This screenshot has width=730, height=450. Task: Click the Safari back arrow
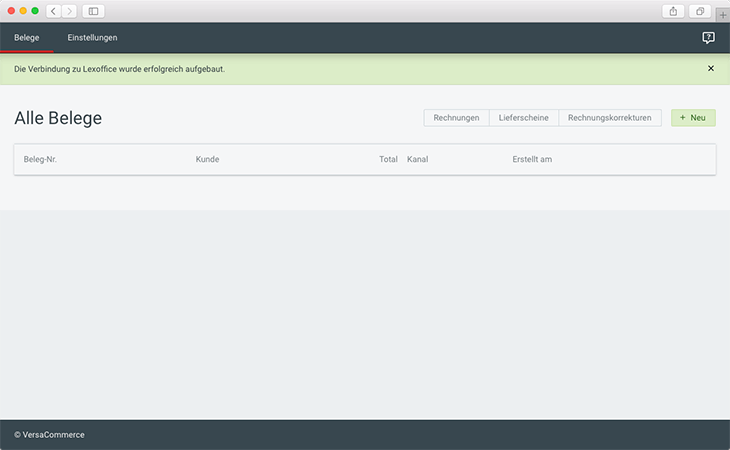point(53,11)
